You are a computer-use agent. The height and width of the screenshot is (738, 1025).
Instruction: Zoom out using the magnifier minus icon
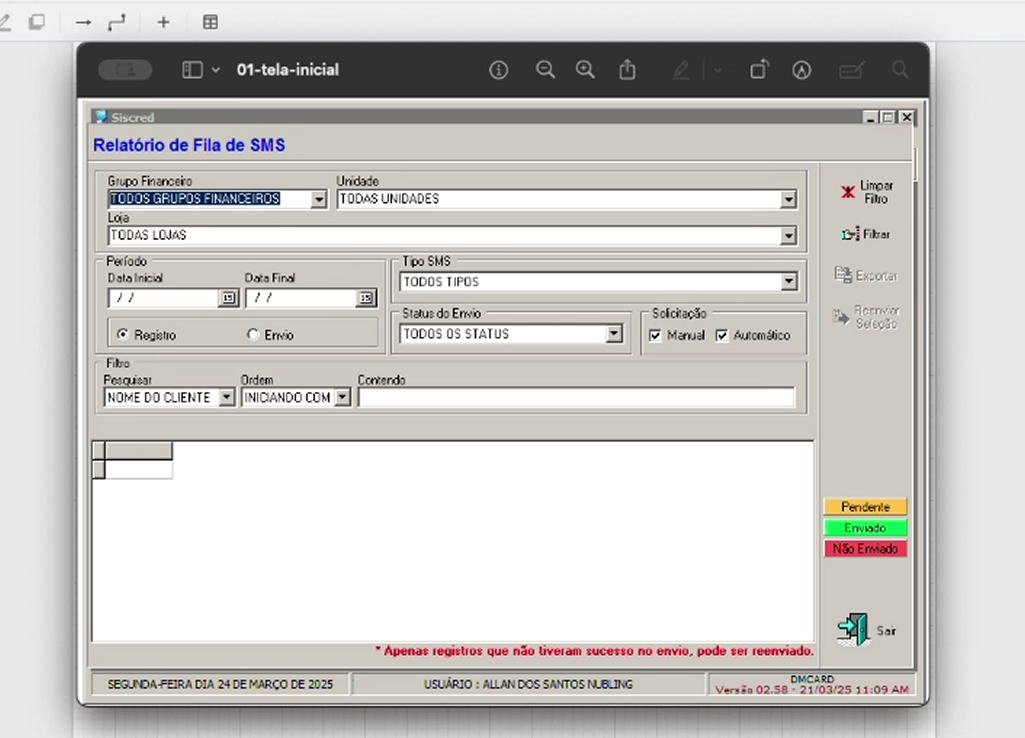(x=545, y=70)
